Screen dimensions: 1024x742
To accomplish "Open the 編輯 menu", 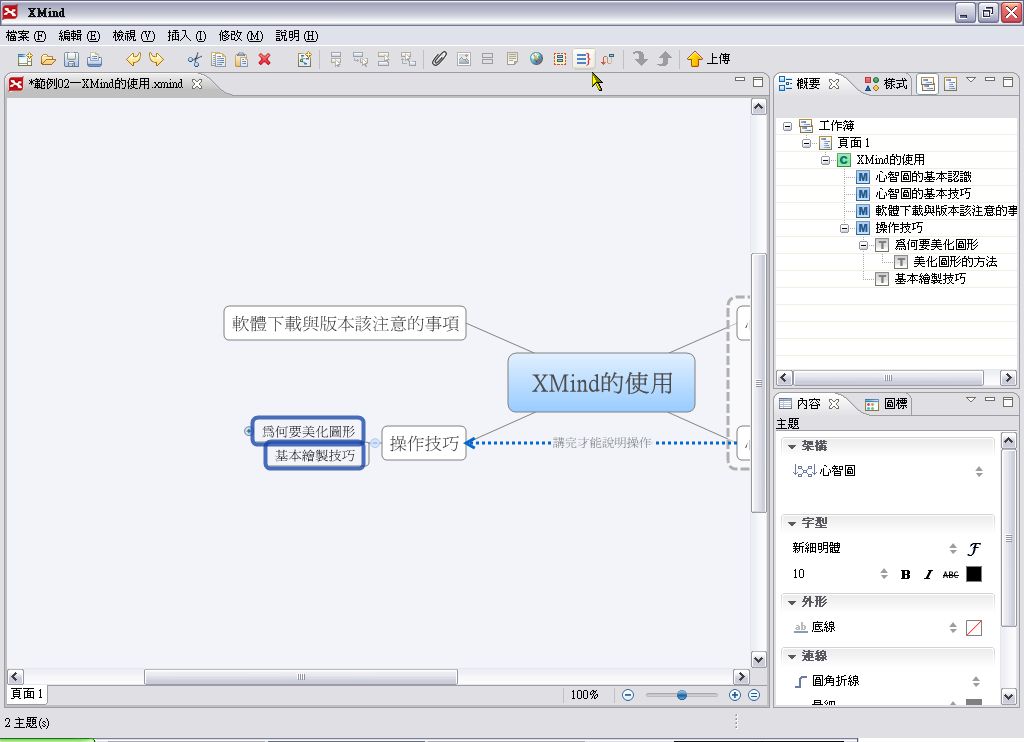I will coord(79,36).
